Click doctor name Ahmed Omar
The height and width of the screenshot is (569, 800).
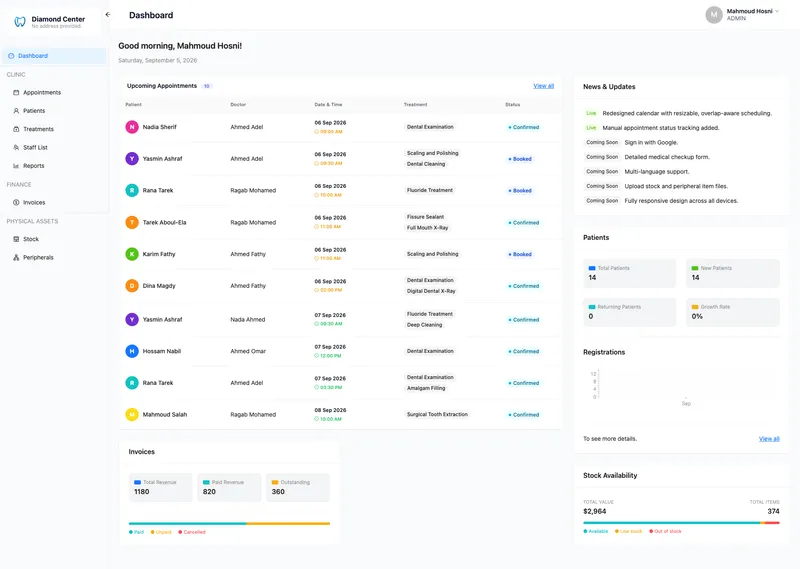(x=248, y=351)
